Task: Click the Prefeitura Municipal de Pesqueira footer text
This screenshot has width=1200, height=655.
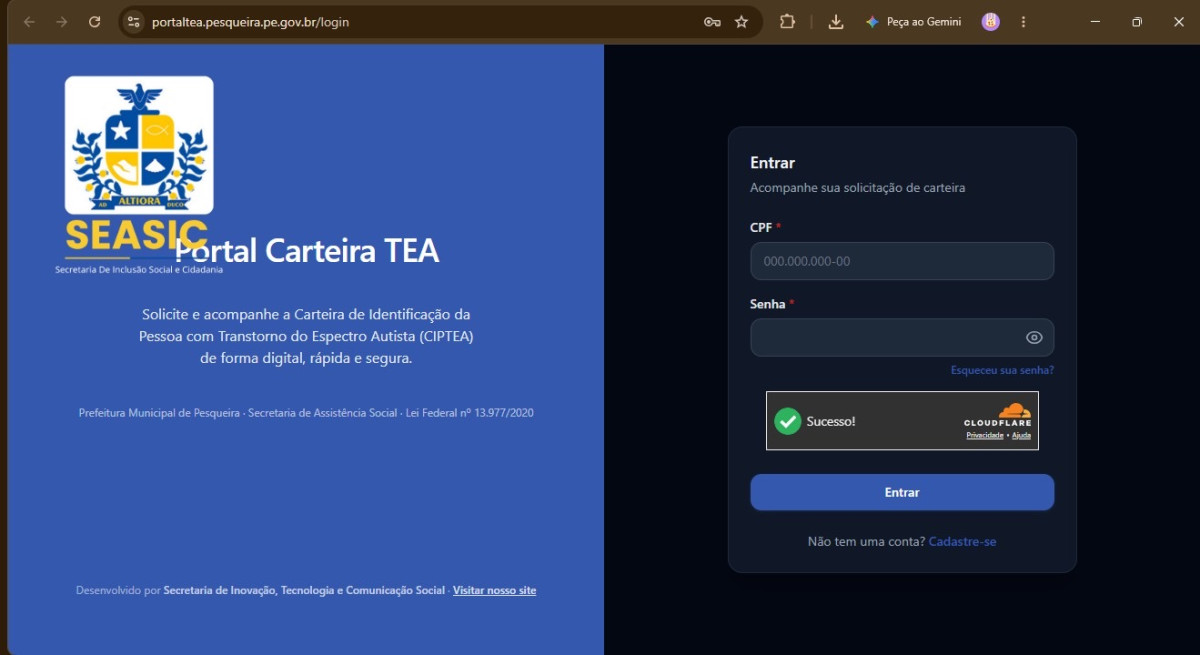Action: point(306,412)
